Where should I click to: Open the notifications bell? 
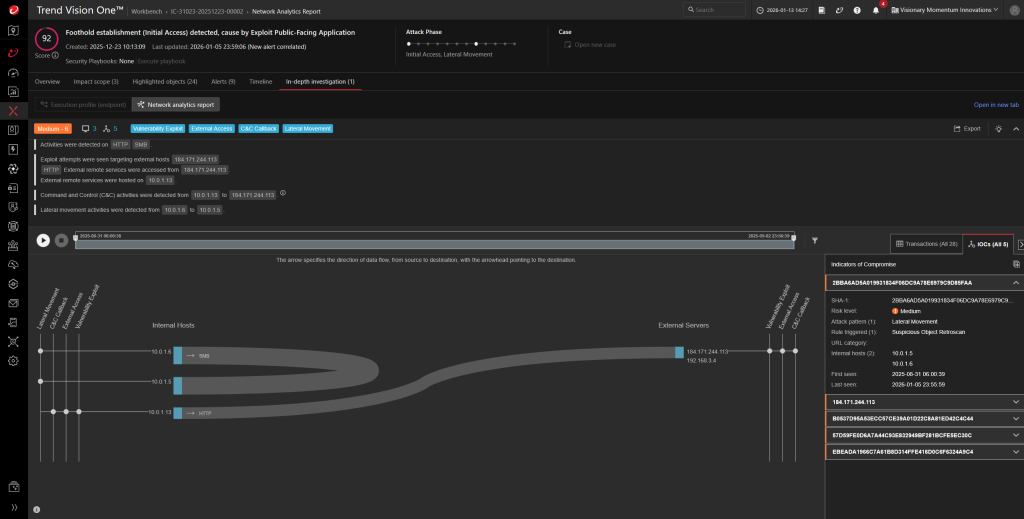pos(876,10)
